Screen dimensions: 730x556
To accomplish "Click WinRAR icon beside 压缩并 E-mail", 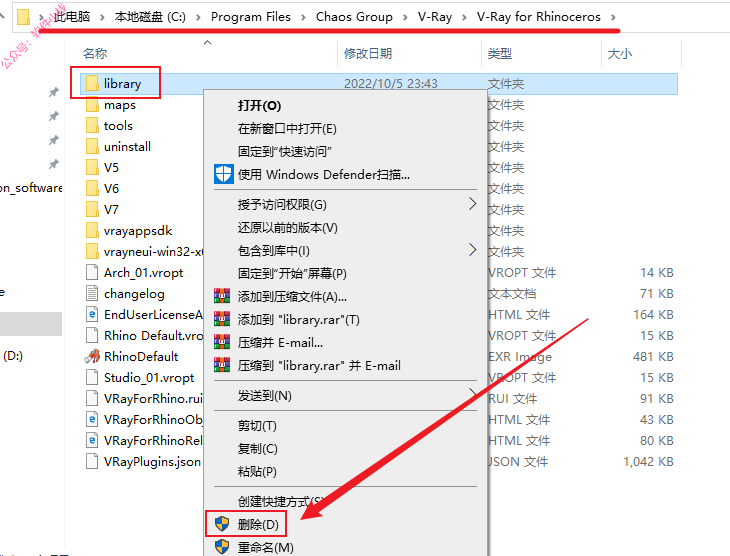I will point(222,342).
